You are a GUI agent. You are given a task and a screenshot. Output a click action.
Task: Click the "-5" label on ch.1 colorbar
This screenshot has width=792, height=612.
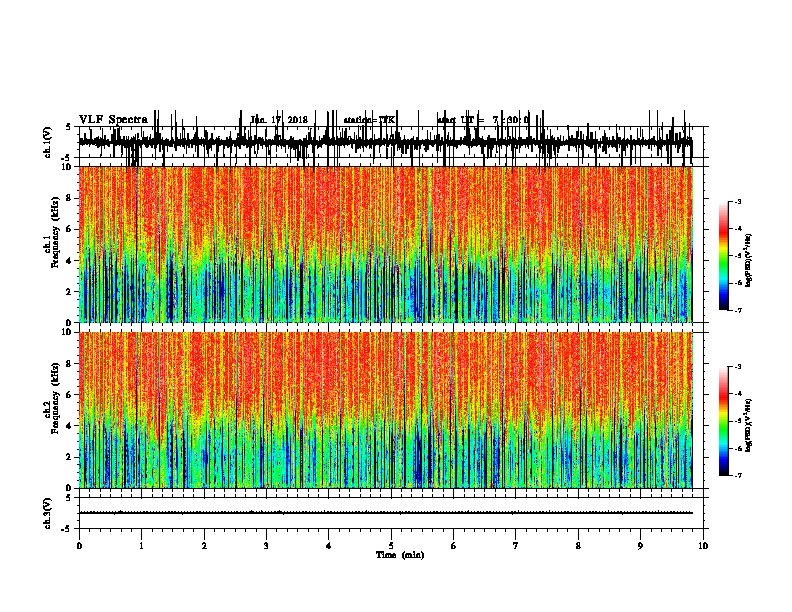pyautogui.click(x=738, y=256)
